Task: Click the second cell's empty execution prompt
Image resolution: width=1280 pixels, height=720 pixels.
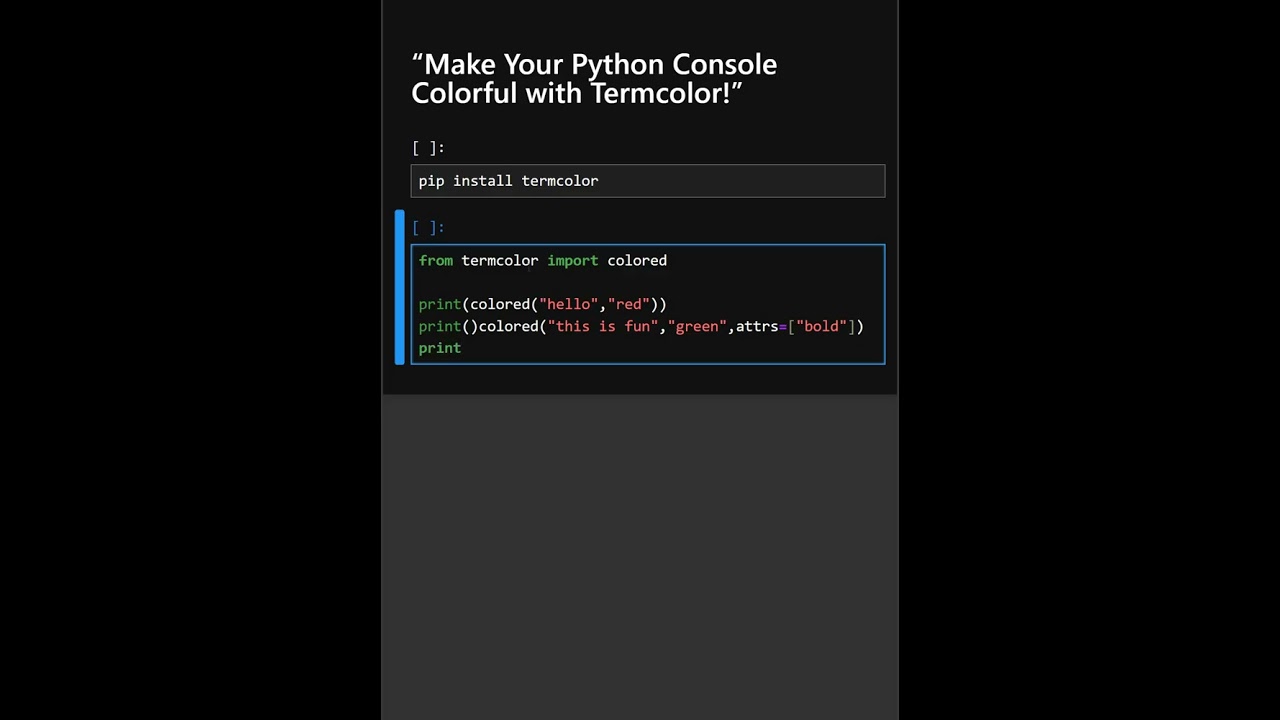Action: click(x=428, y=227)
